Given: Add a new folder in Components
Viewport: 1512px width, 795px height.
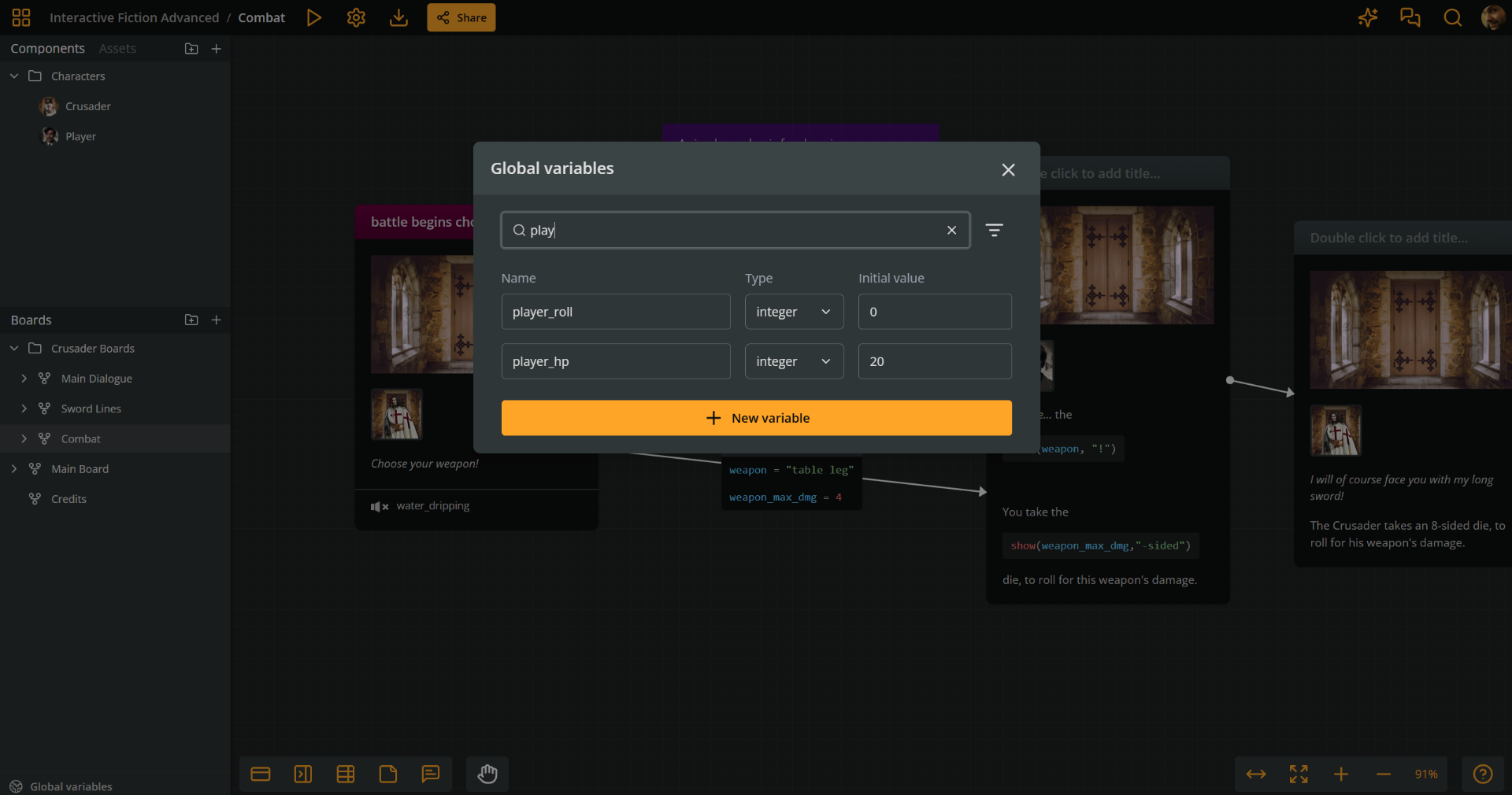Looking at the screenshot, I should coord(191,49).
